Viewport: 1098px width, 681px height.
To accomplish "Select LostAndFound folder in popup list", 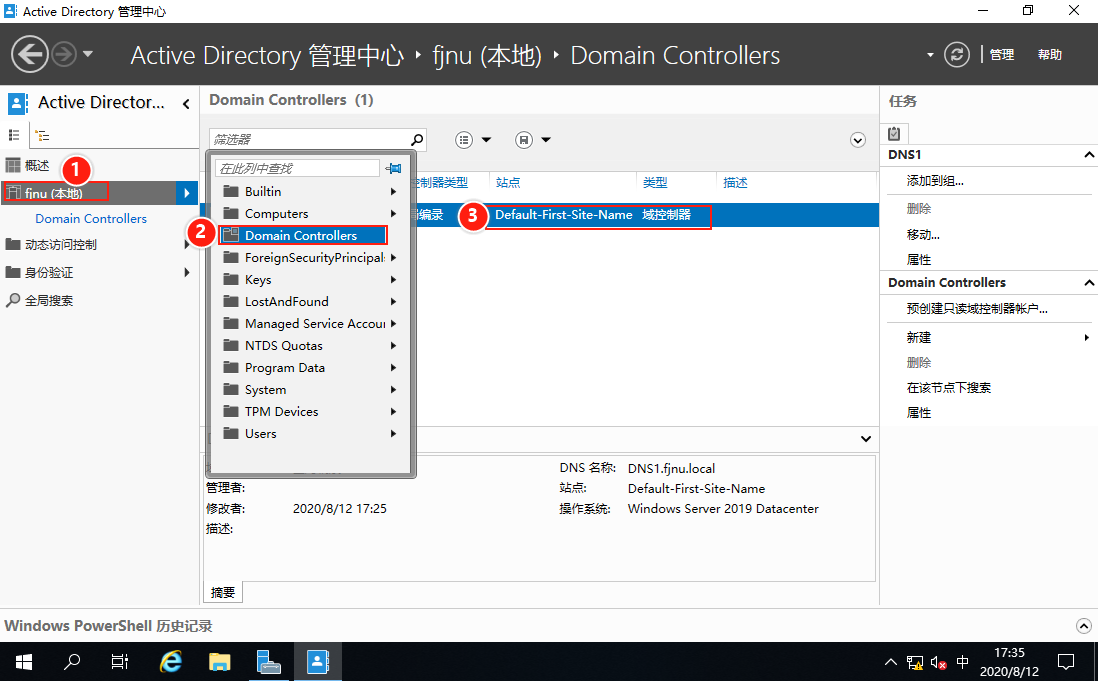I will (x=311, y=302).
